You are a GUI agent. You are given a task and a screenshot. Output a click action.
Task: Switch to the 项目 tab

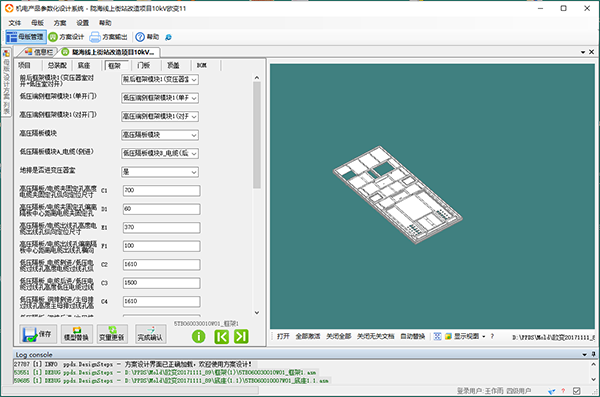coord(24,65)
